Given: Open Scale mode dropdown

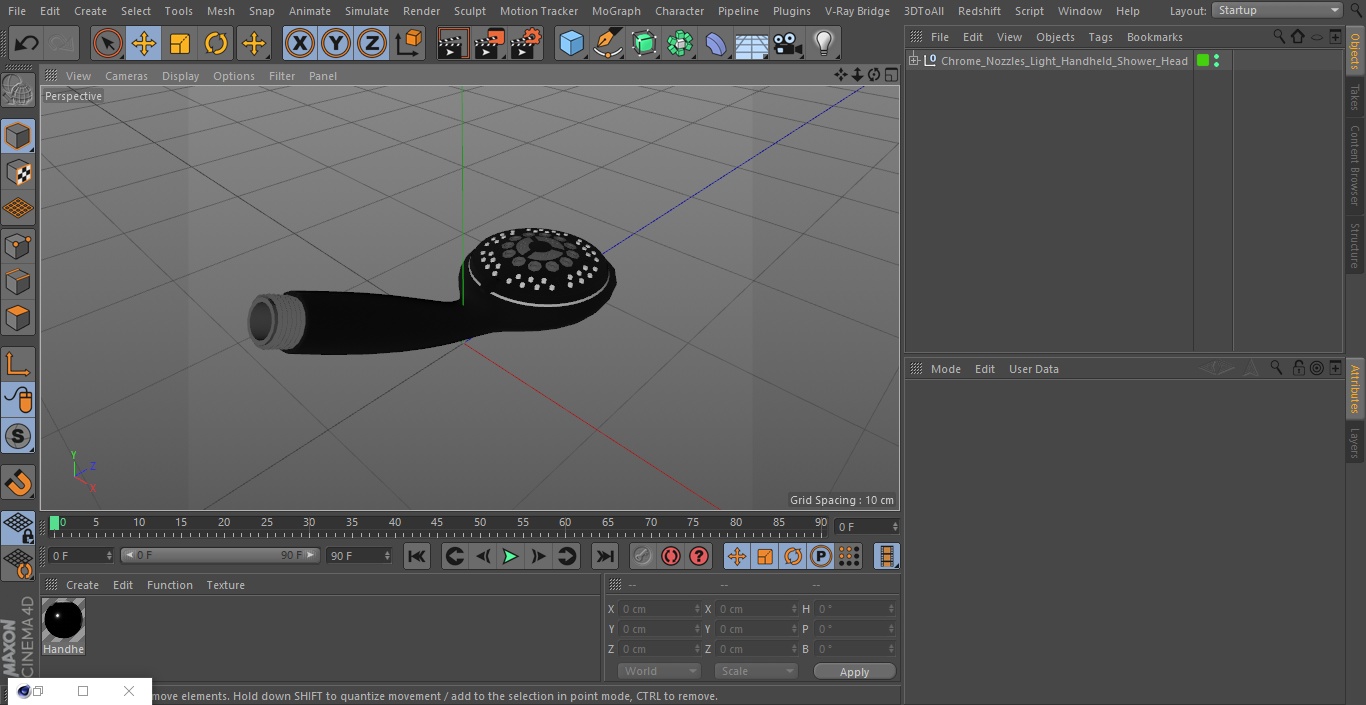Looking at the screenshot, I should coord(756,671).
